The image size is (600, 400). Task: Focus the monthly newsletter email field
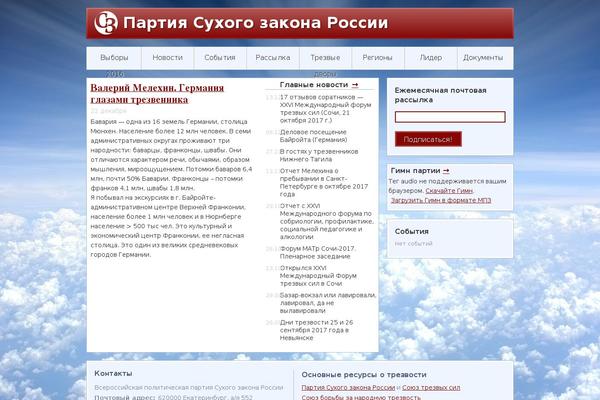tap(450, 117)
